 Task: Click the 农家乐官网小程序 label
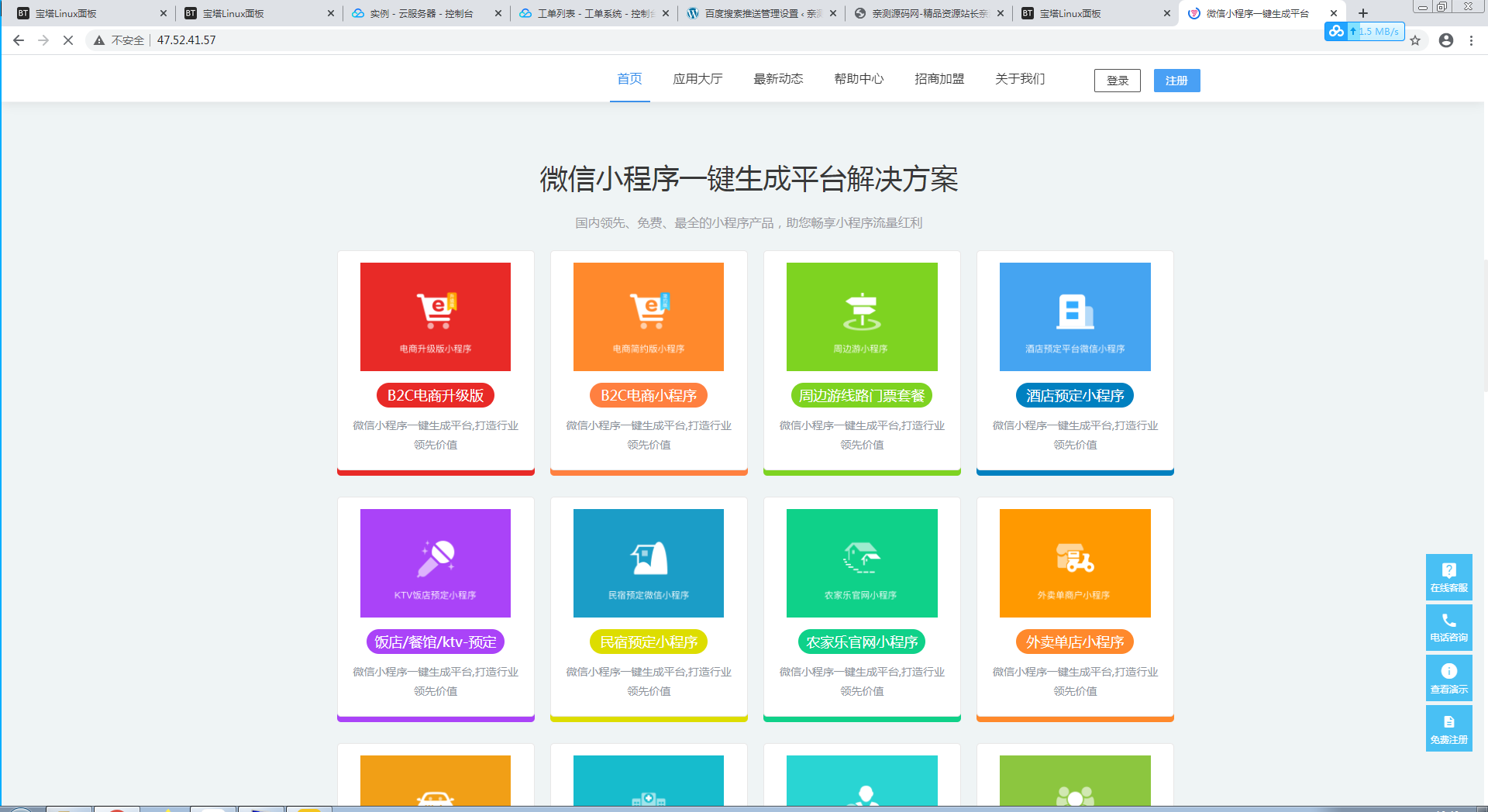tap(862, 642)
